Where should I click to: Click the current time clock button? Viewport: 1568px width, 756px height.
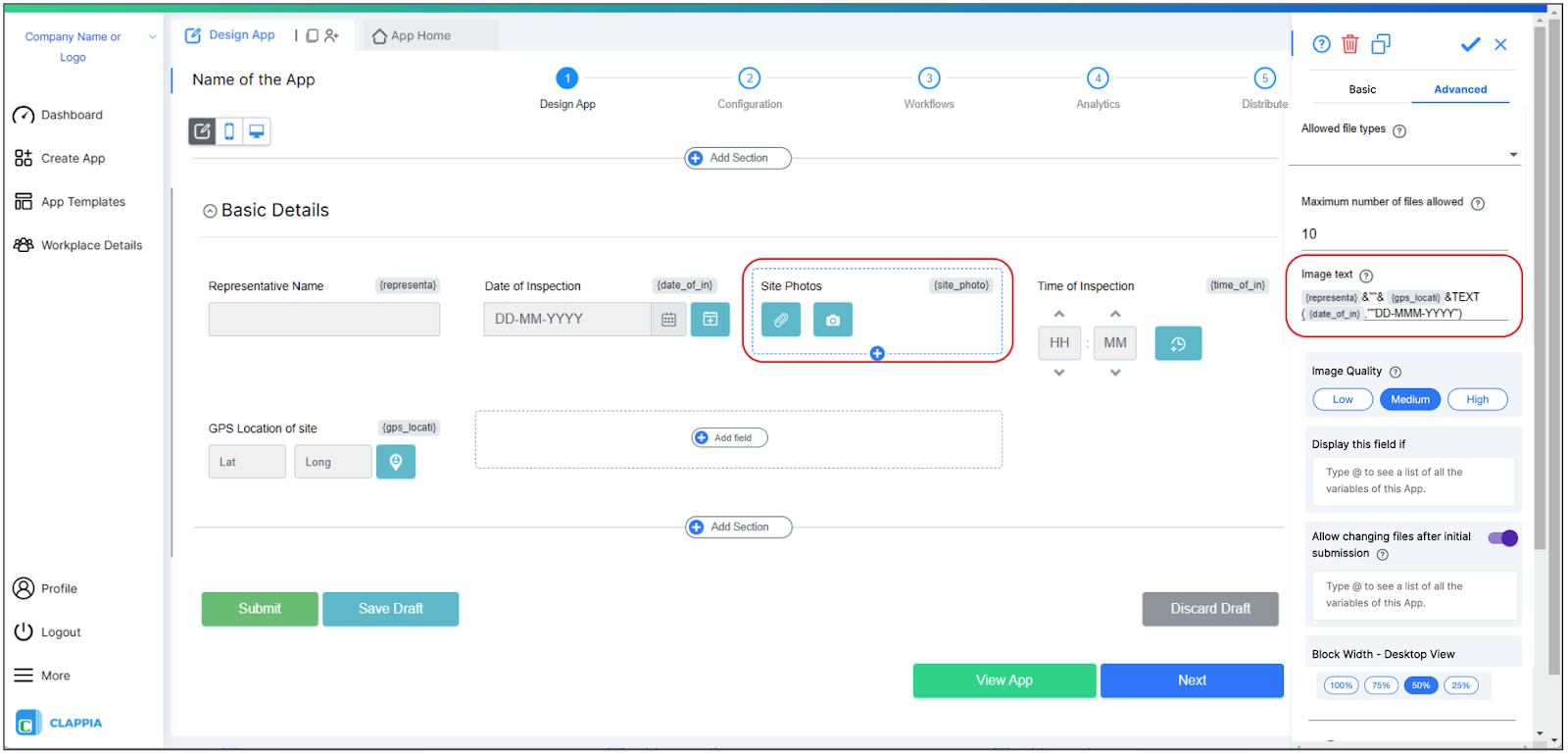click(1178, 343)
